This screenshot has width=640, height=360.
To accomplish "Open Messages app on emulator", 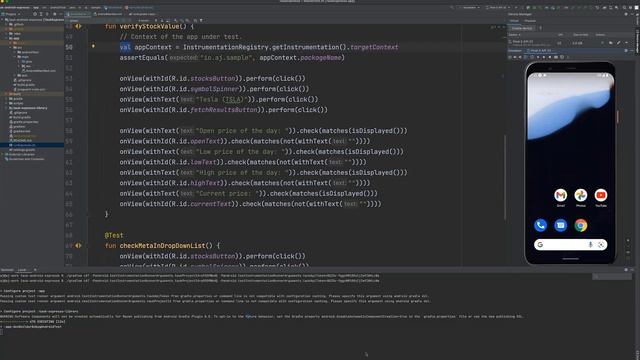I will [560, 225].
